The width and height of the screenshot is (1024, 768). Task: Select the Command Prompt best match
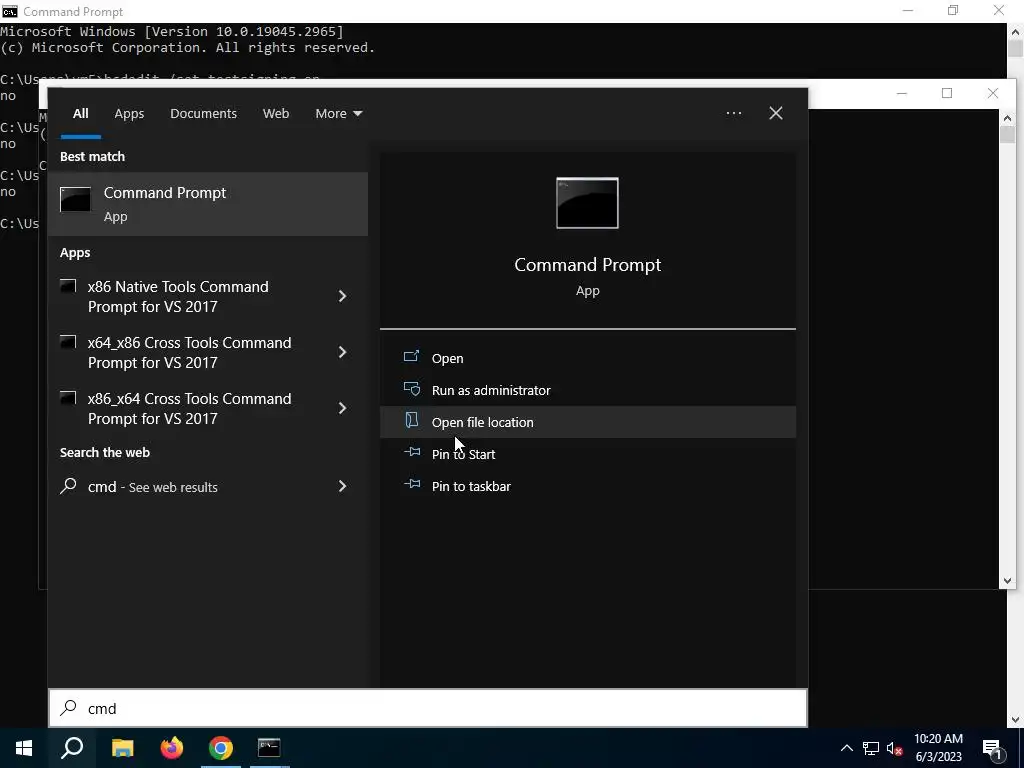[208, 204]
